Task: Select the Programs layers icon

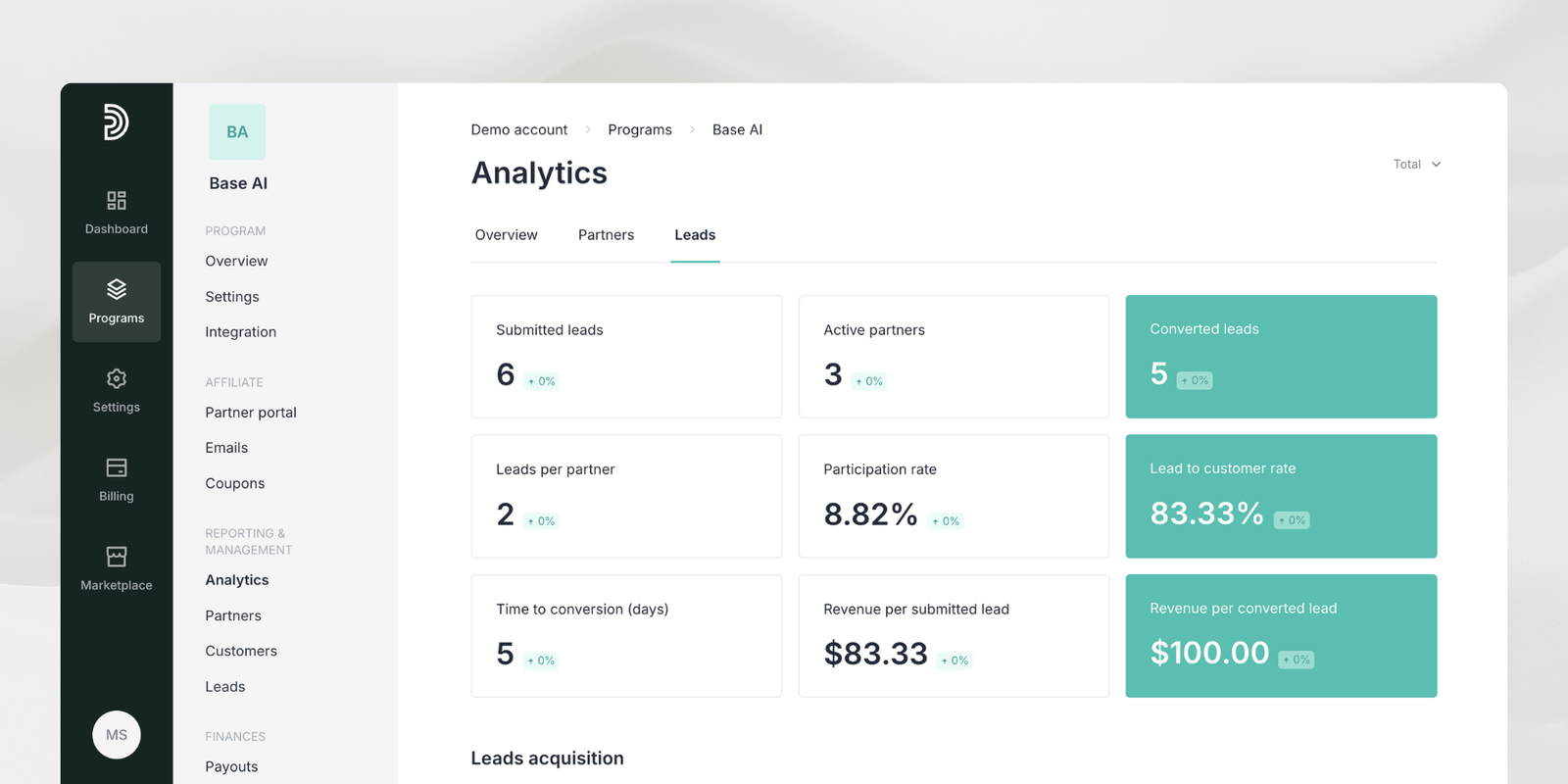Action: click(x=117, y=289)
